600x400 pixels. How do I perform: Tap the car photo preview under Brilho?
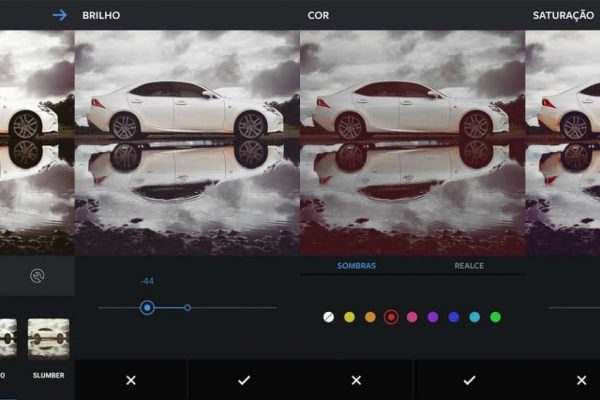[x=187, y=142]
